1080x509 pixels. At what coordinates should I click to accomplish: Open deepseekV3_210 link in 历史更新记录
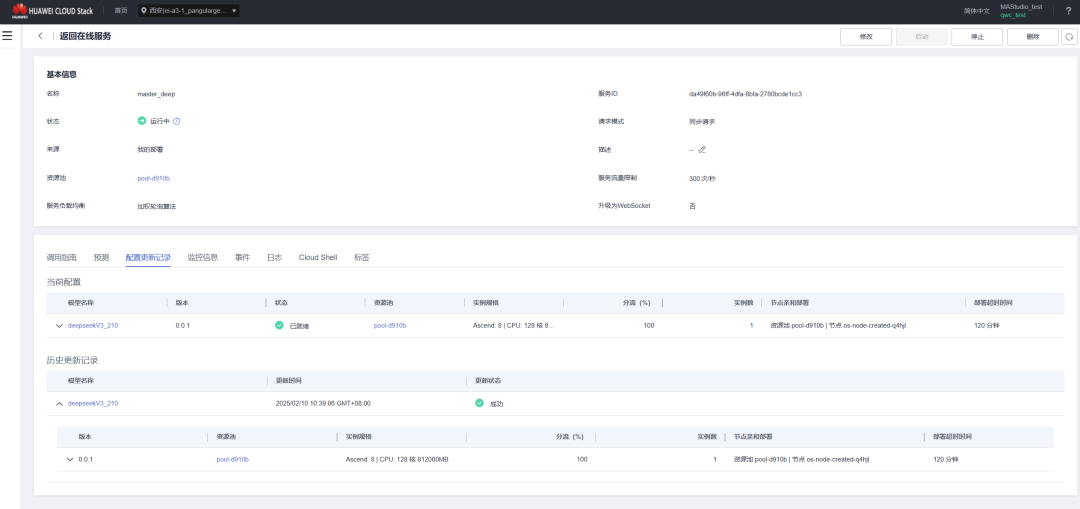(93, 404)
